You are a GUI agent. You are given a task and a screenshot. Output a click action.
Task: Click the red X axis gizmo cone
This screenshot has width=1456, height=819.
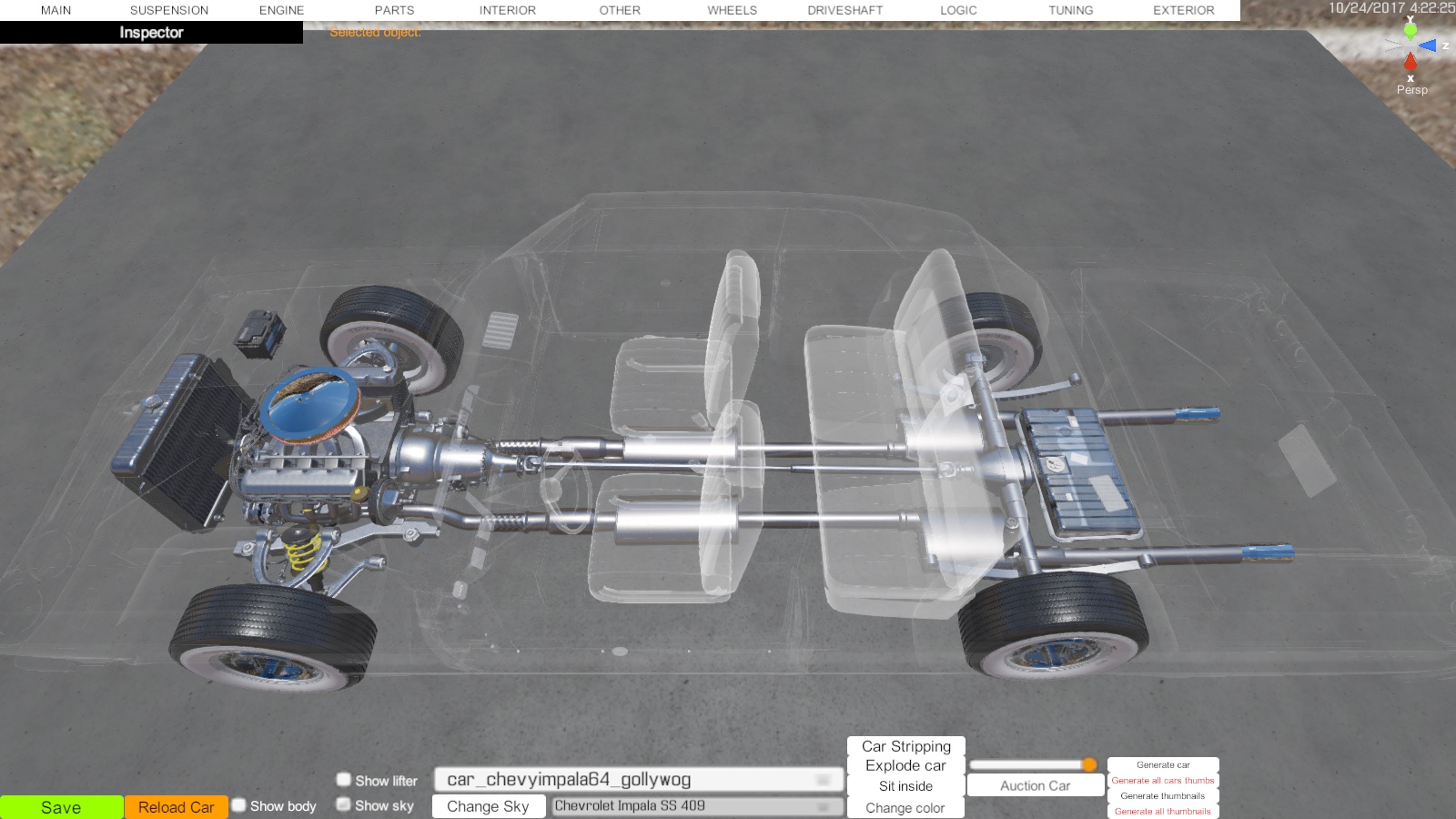(1410, 62)
